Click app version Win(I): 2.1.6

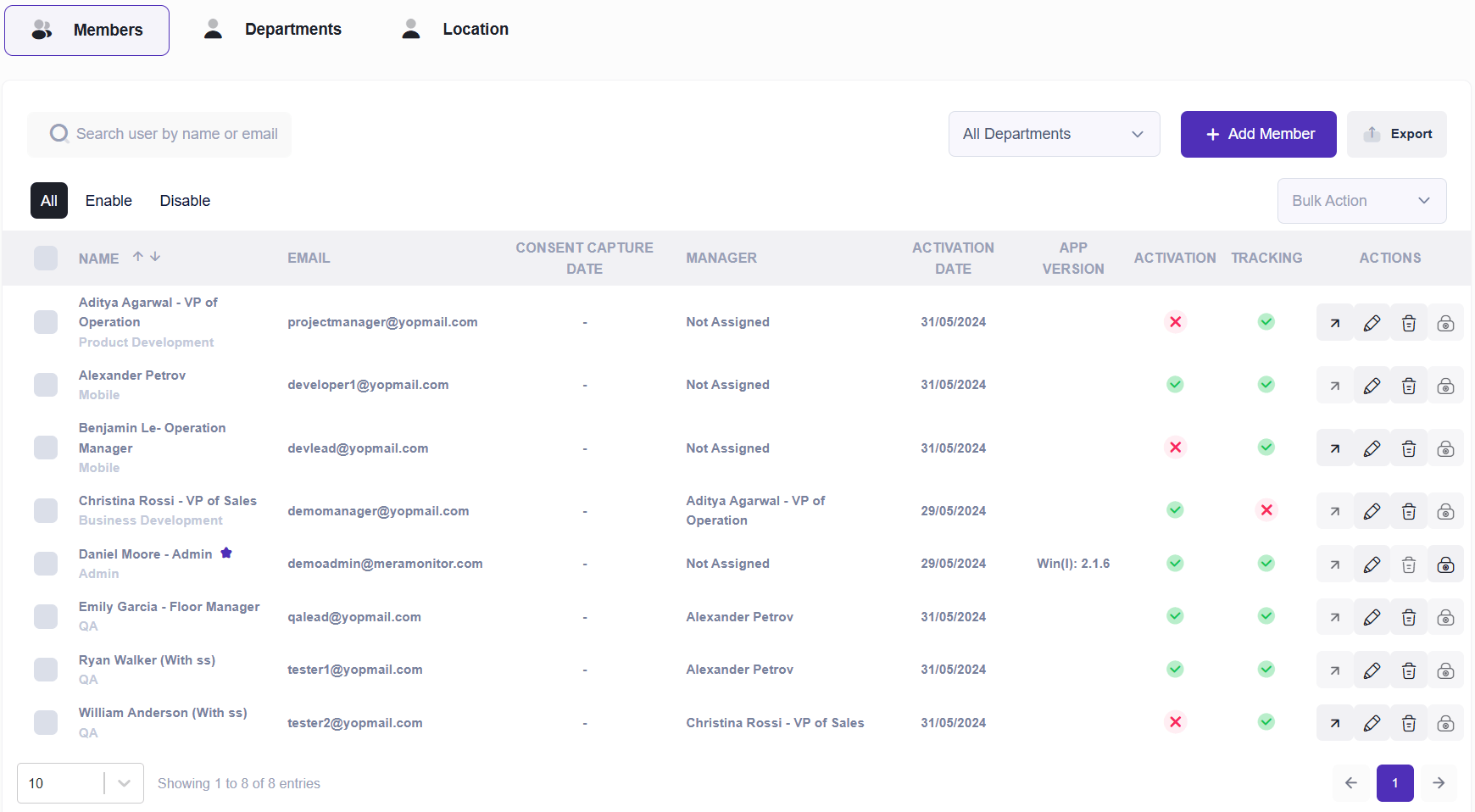[x=1073, y=564]
